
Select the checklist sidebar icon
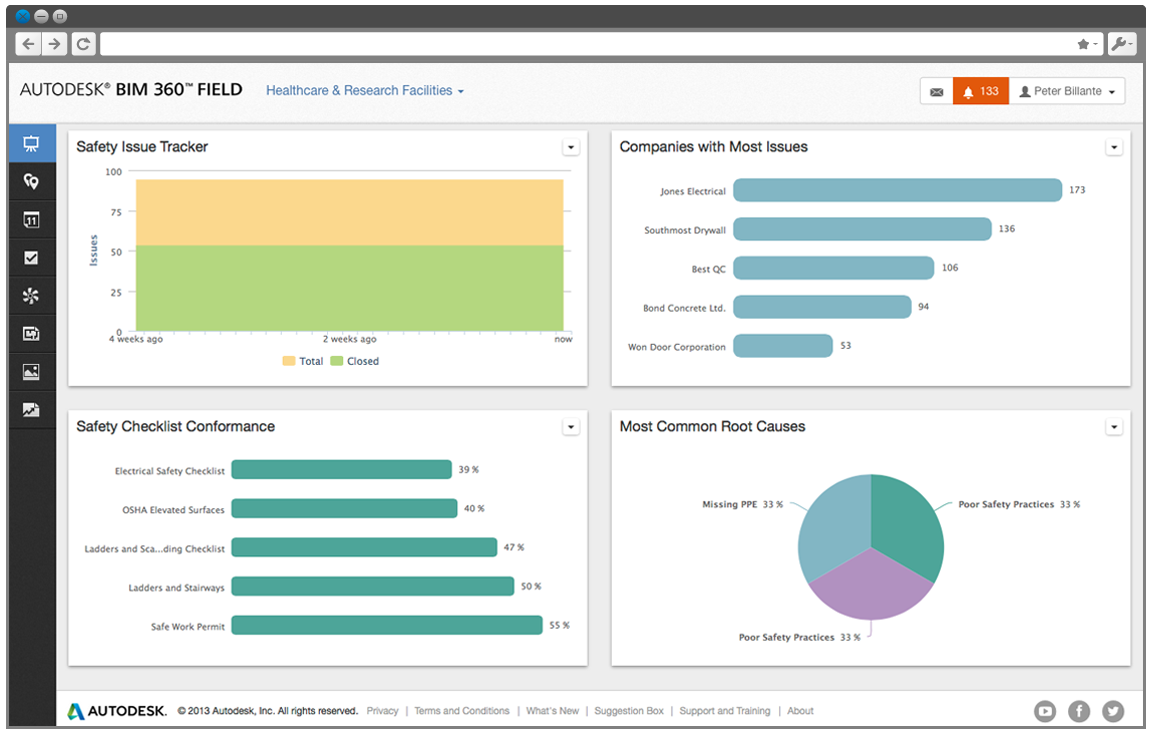[31, 257]
